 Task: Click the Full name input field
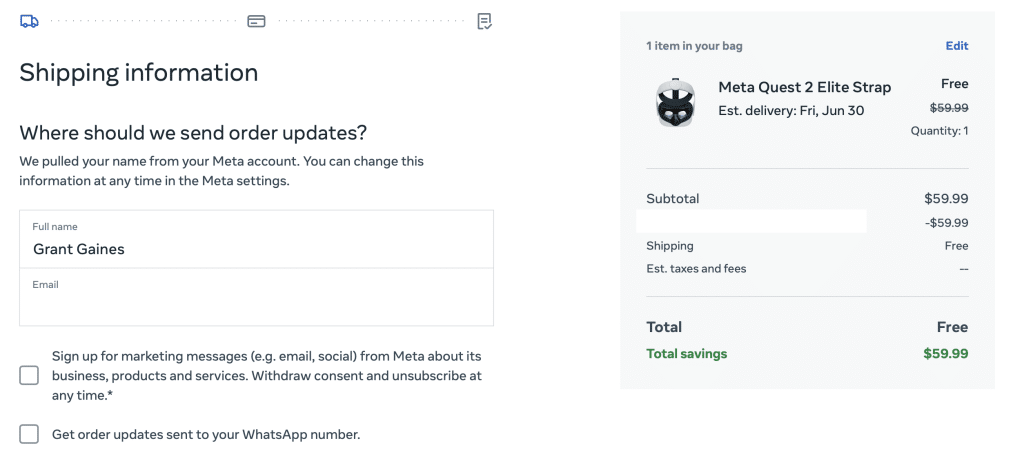pyautogui.click(x=257, y=239)
